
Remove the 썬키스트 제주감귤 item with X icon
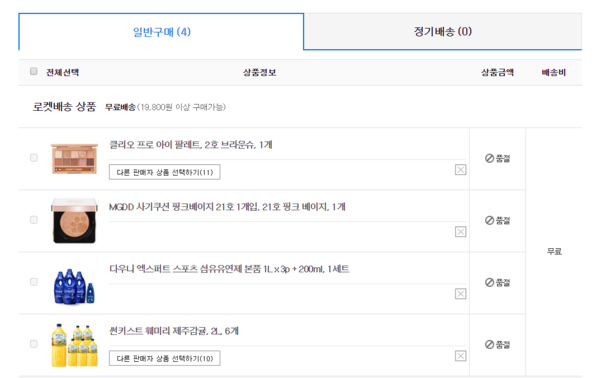(460, 356)
